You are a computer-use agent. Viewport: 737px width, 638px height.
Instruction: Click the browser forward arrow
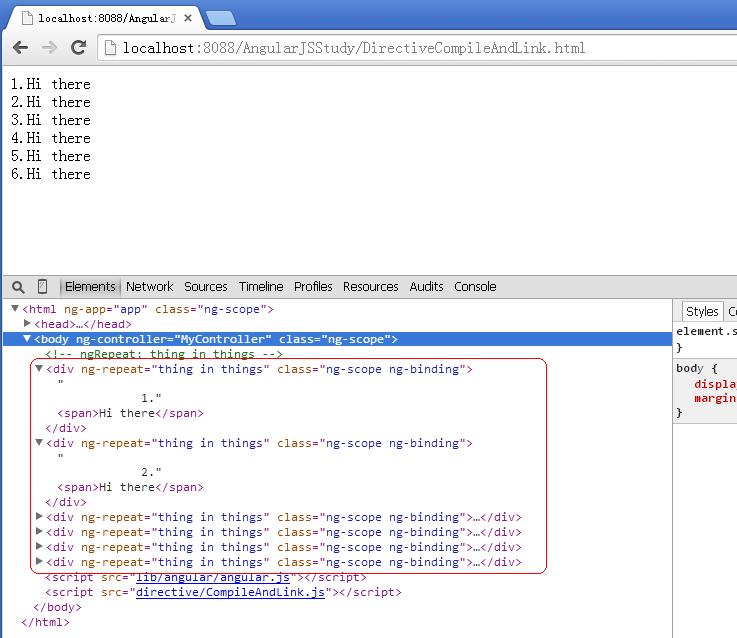(x=49, y=47)
